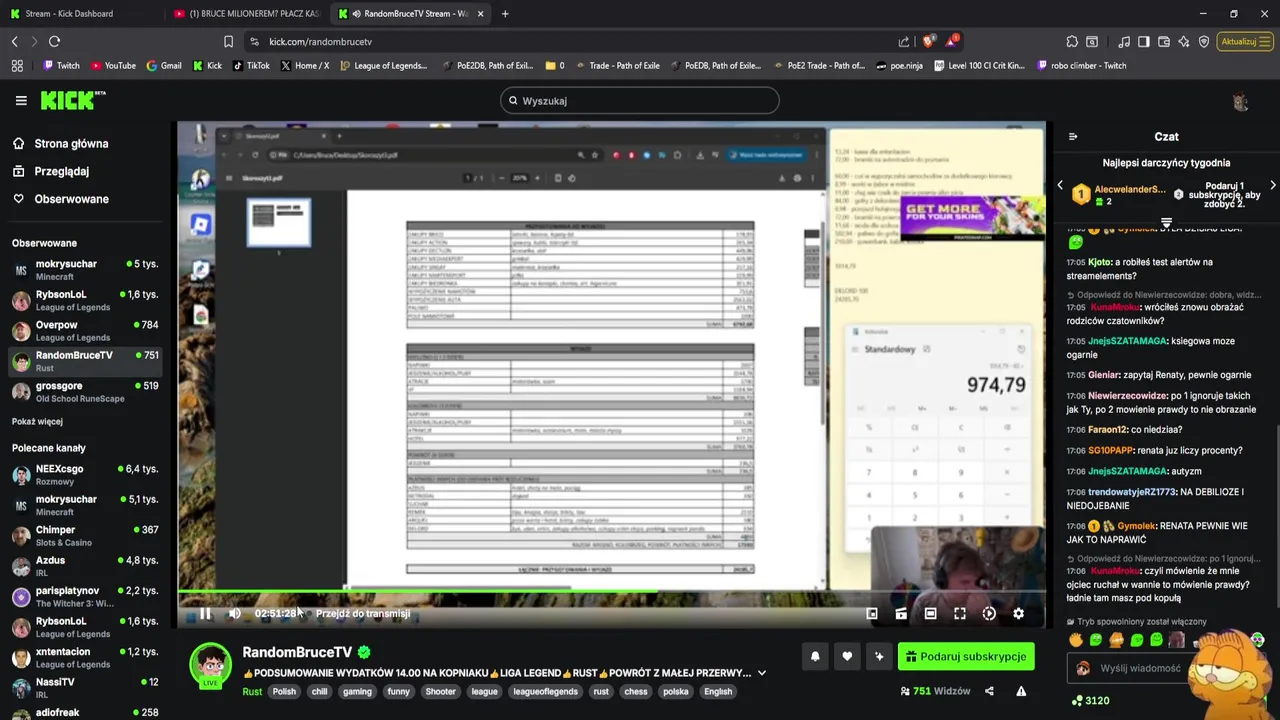Open NEEXcsgo recommended channel
The image size is (1280, 720).
(x=85, y=474)
